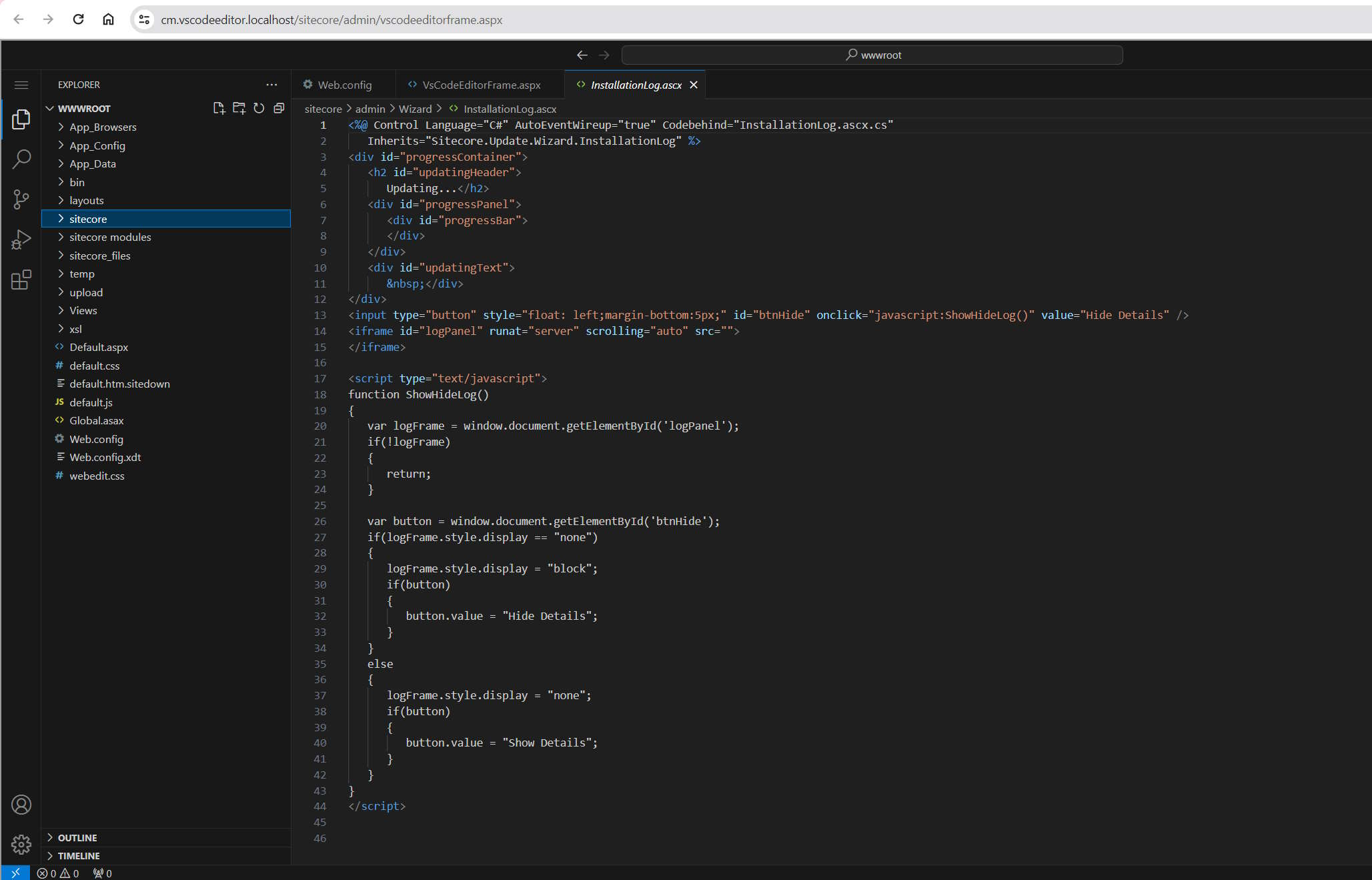The width and height of the screenshot is (1372, 880).
Task: Open the Source Control view
Action: pyautogui.click(x=21, y=199)
